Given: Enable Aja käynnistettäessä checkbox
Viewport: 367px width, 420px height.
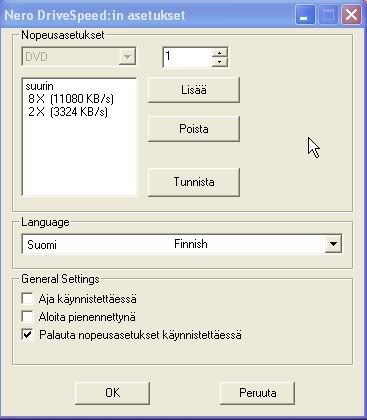Looking at the screenshot, I should tap(27, 298).
